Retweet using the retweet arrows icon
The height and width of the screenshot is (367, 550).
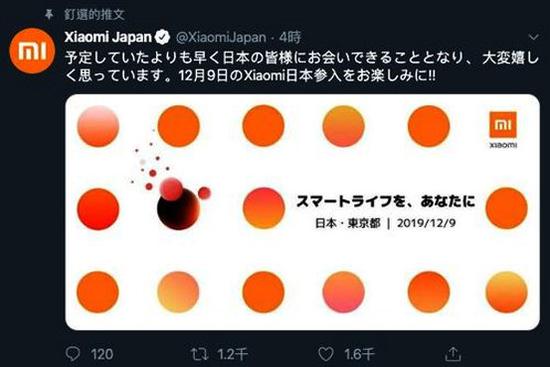(200, 354)
